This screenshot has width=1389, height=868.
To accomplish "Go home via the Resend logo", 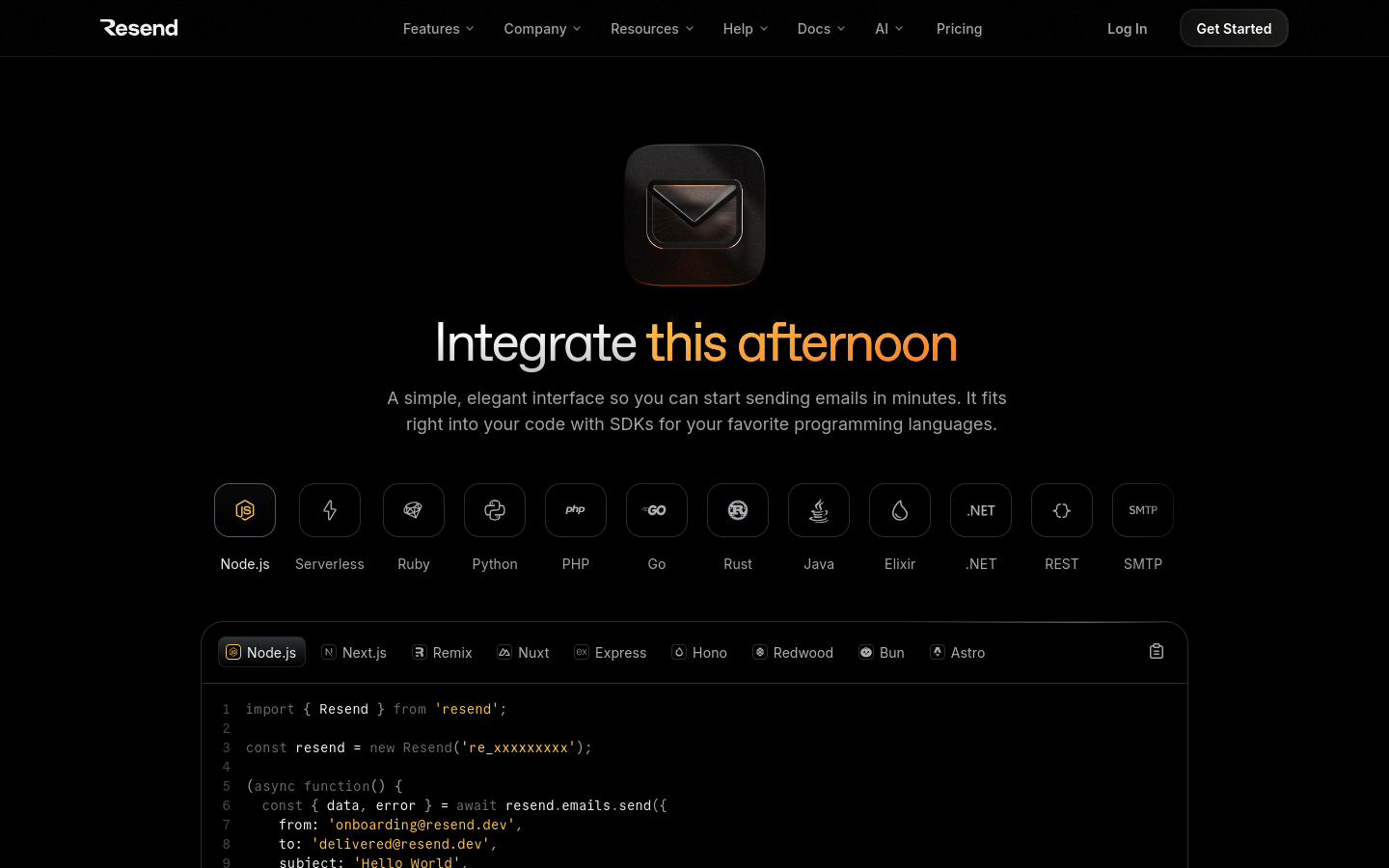I will click(x=139, y=28).
